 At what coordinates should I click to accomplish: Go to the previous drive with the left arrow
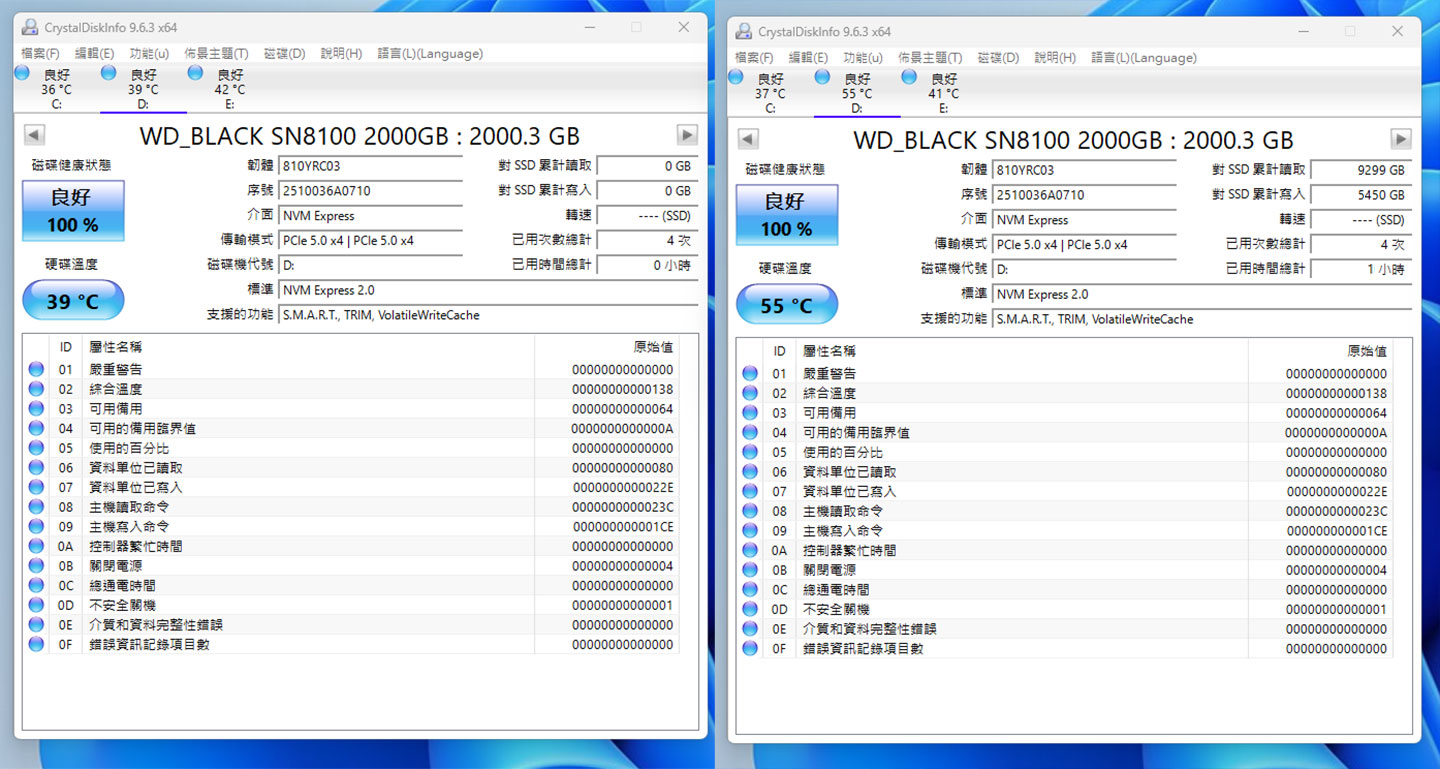point(33,134)
